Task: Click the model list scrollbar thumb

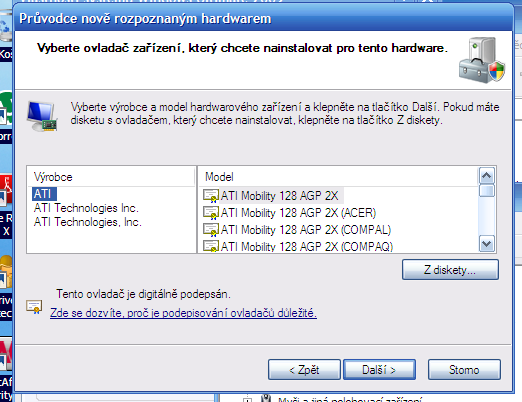Action: pyautogui.click(x=487, y=191)
